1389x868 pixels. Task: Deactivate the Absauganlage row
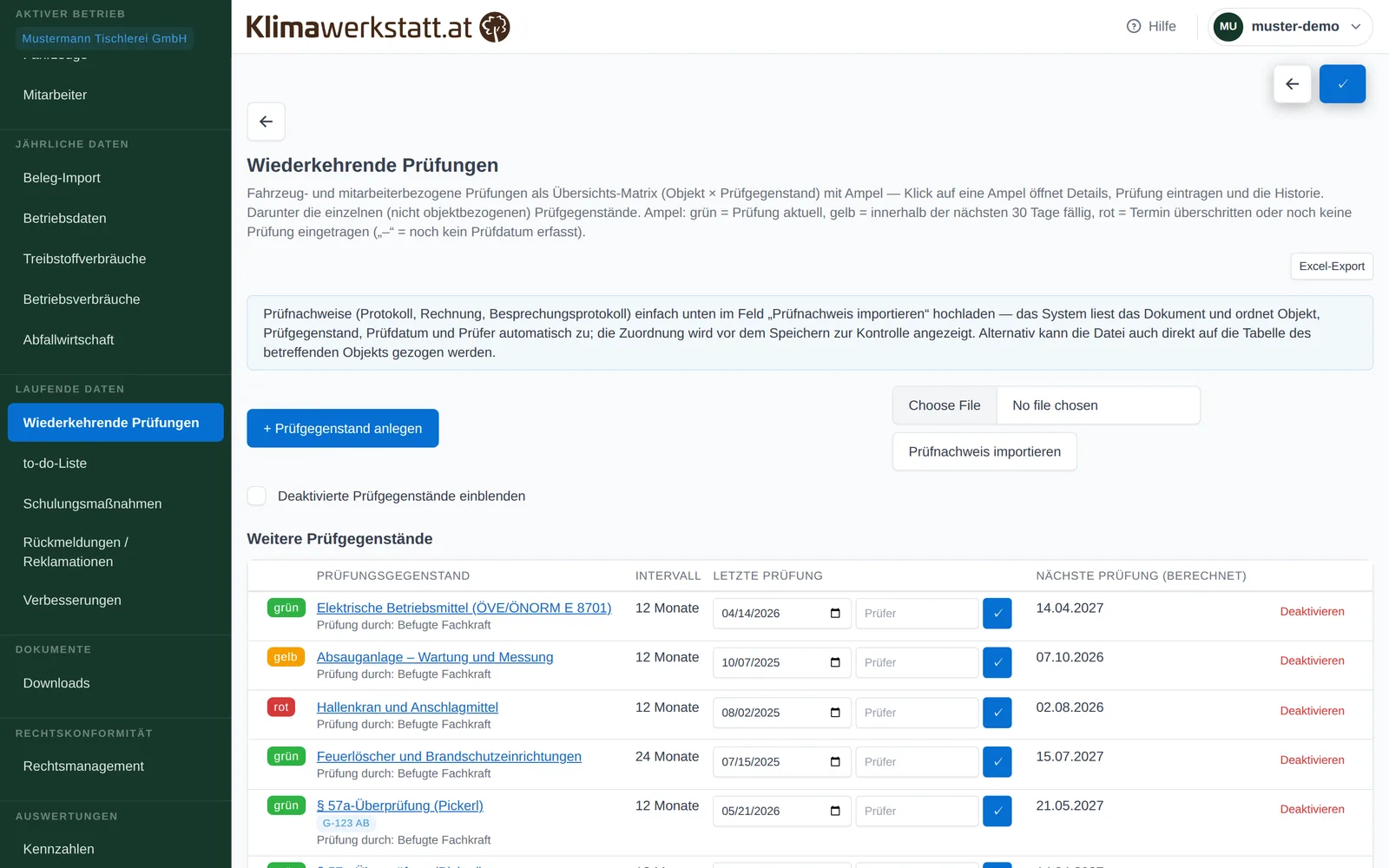click(x=1312, y=661)
